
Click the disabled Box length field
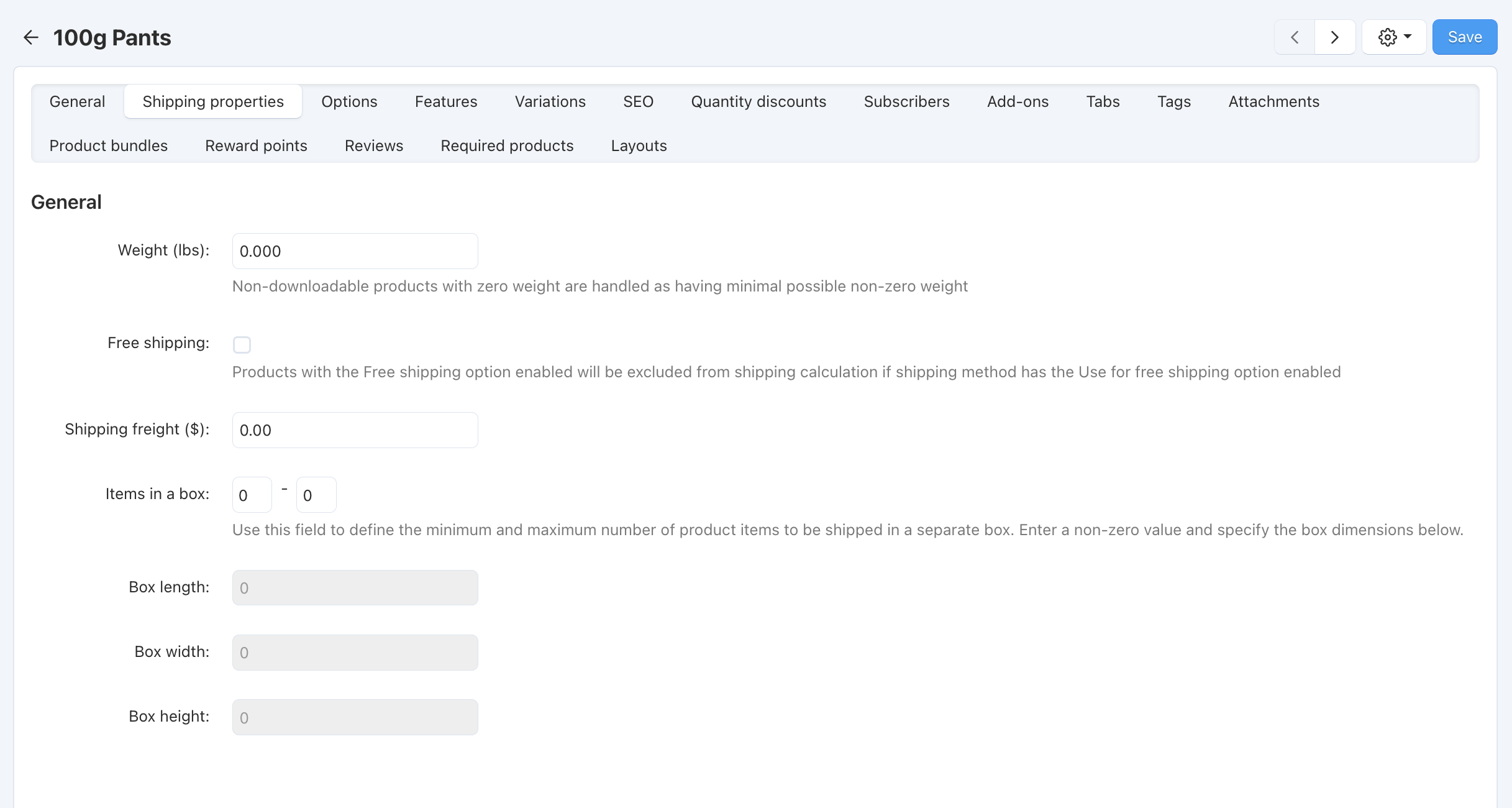click(x=355, y=588)
